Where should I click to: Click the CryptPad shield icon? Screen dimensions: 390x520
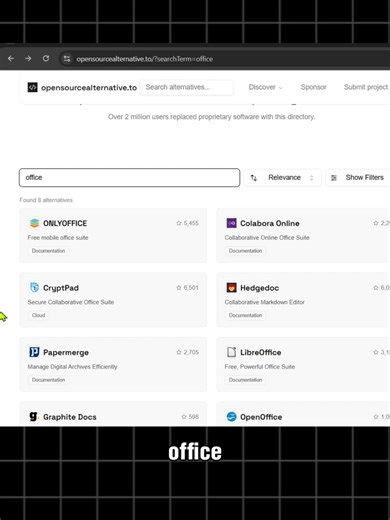34,287
